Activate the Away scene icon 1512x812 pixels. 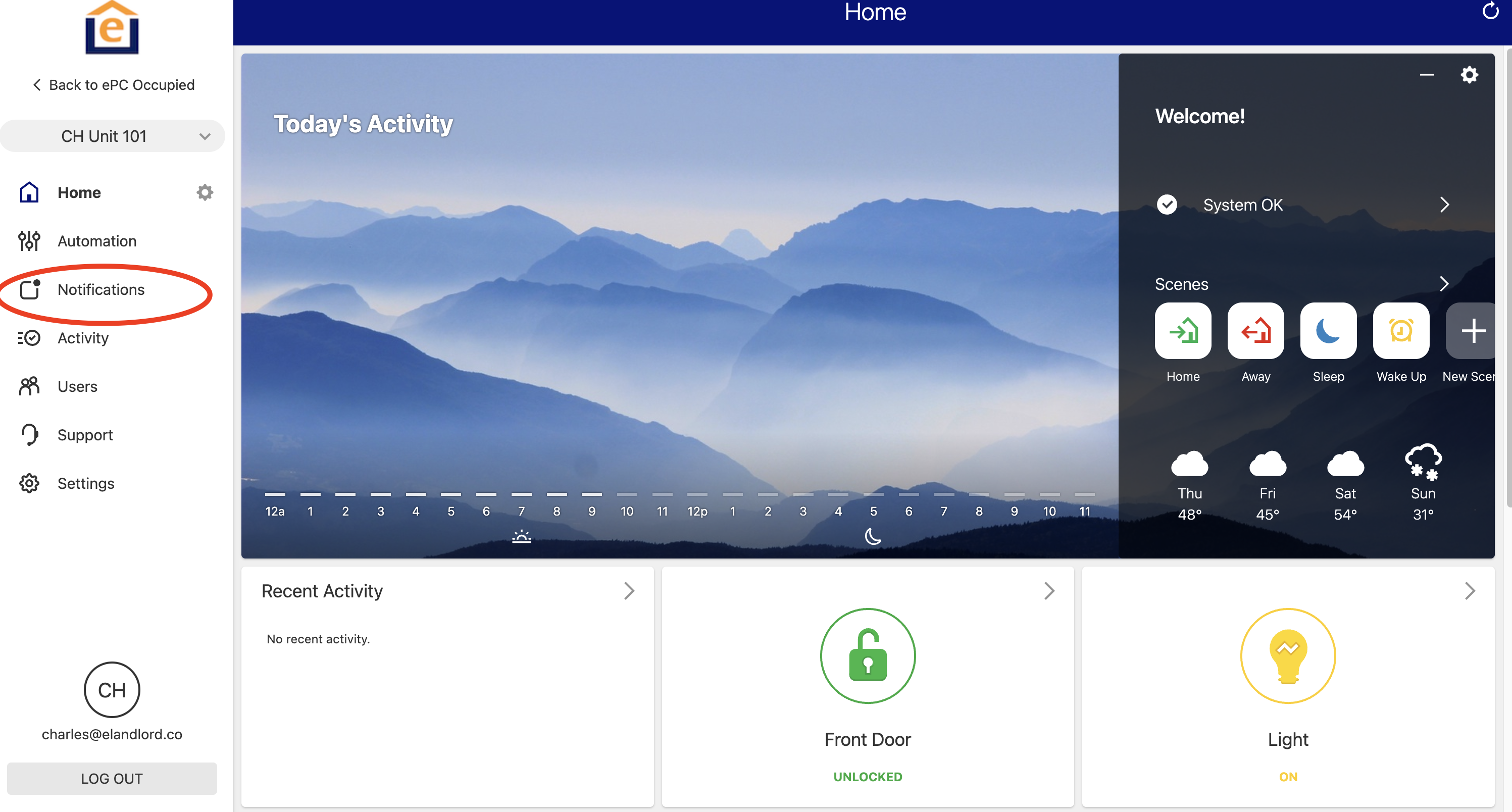point(1255,330)
